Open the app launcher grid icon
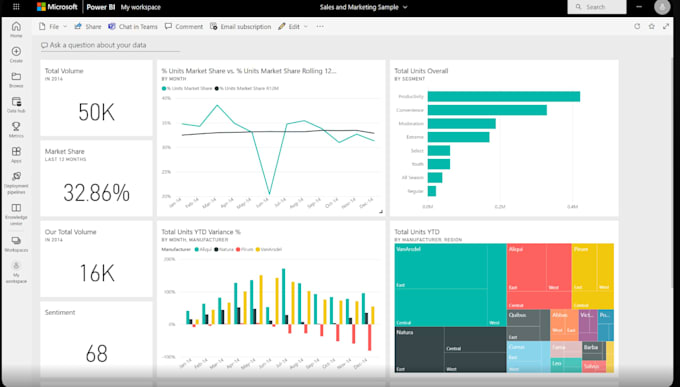 (16, 7)
